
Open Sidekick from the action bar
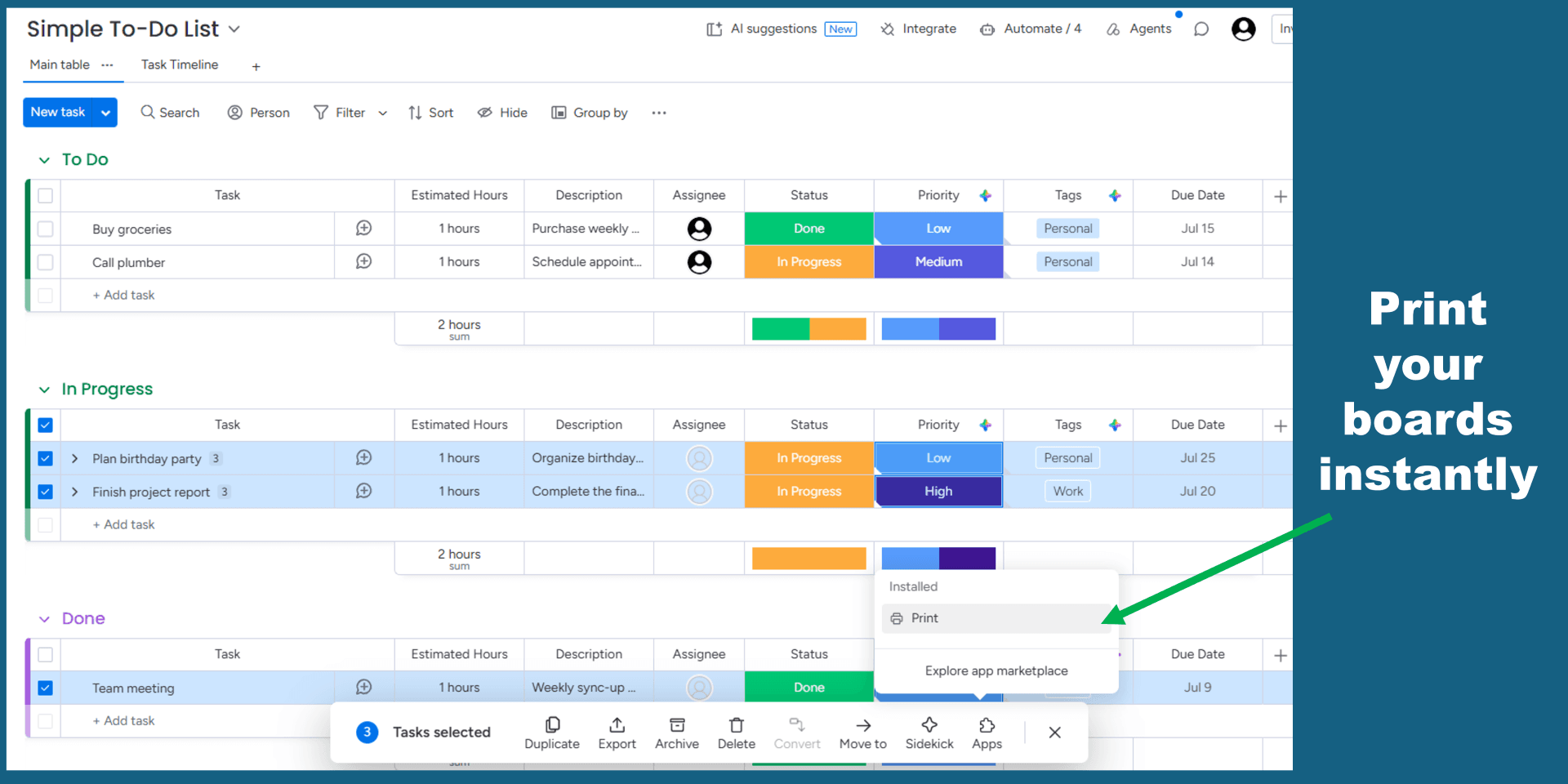coord(929,733)
